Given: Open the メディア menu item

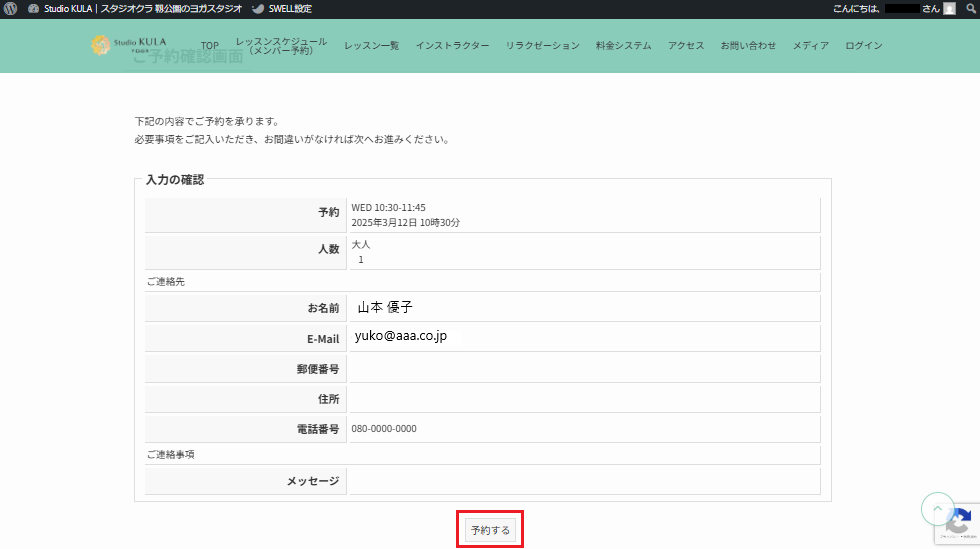Looking at the screenshot, I should 810,46.
